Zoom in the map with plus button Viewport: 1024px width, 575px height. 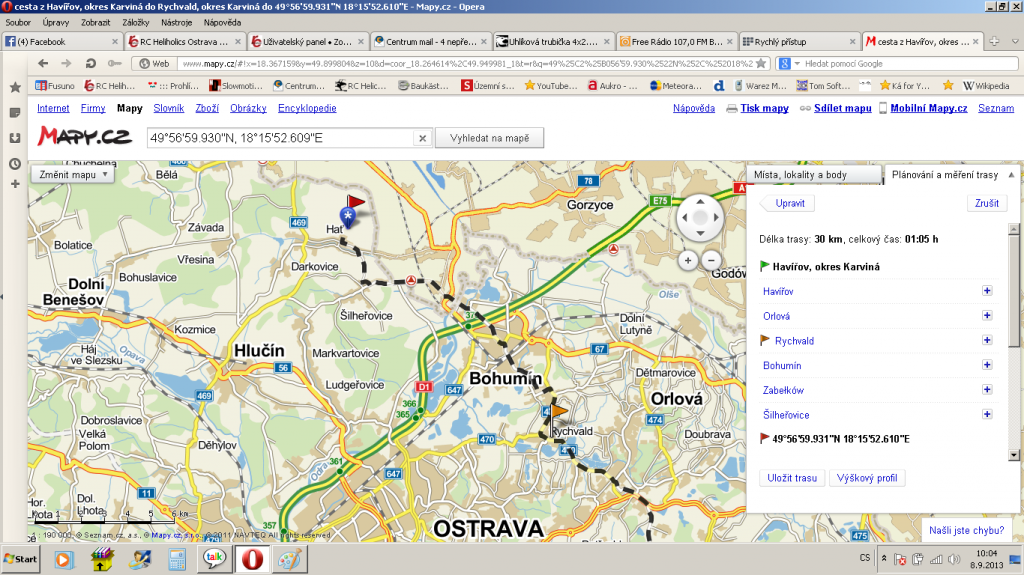[687, 260]
